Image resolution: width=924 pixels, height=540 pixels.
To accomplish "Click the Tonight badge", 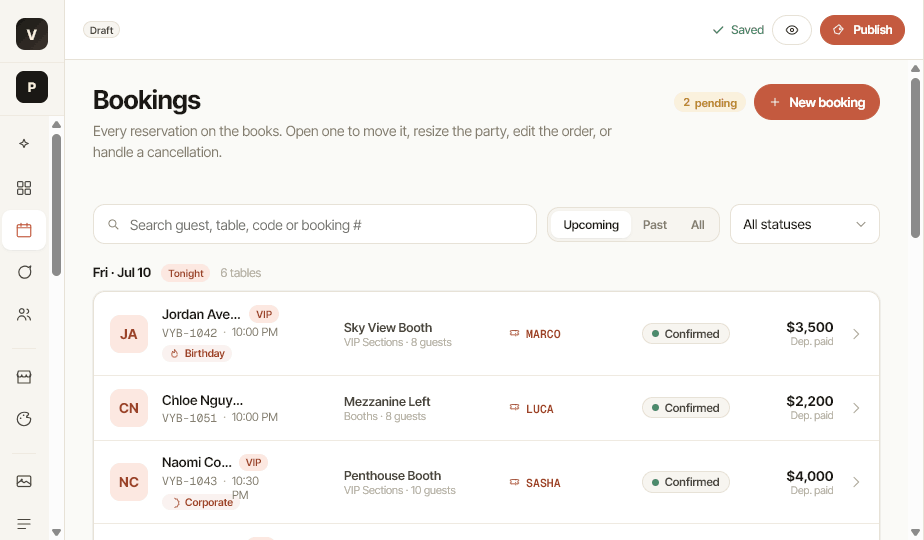I will click(186, 273).
